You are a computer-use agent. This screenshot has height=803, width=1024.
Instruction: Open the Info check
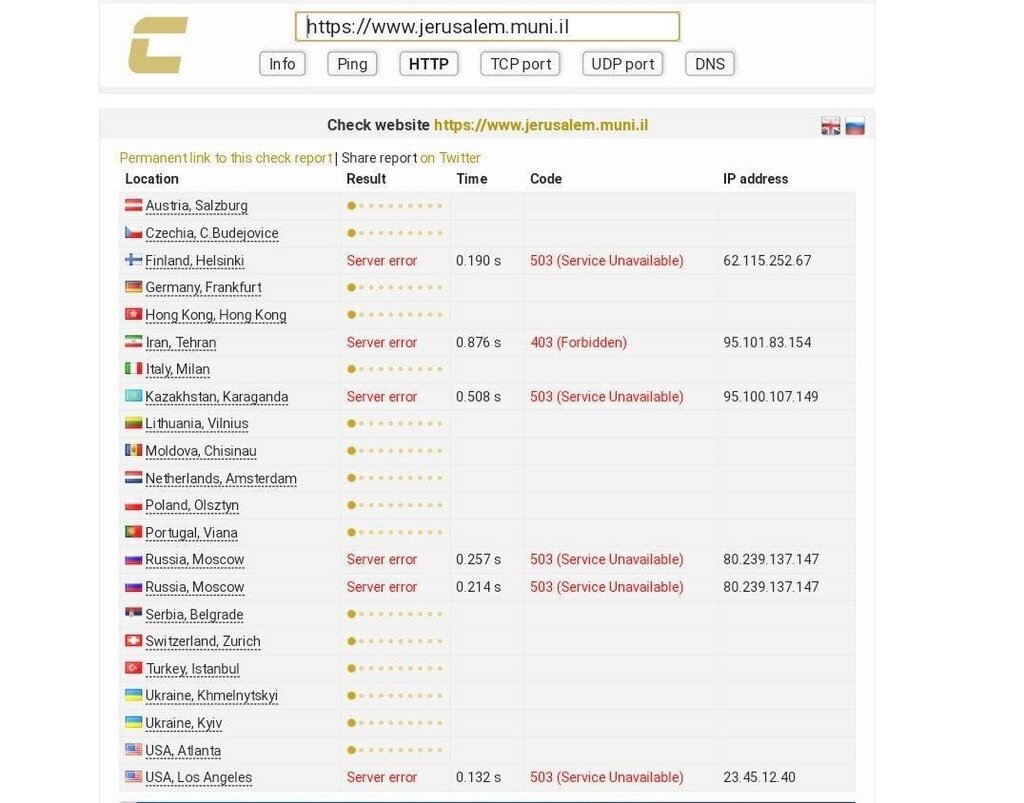click(282, 64)
